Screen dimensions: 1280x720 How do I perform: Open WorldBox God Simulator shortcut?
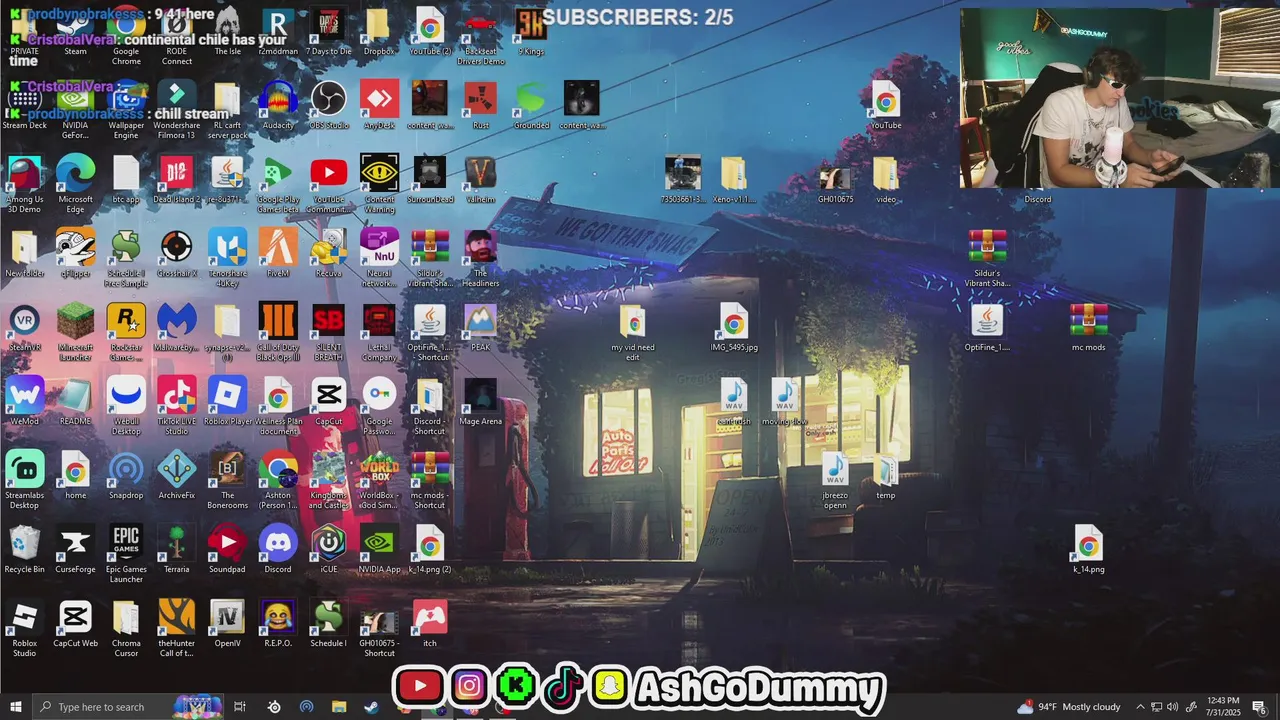(379, 481)
